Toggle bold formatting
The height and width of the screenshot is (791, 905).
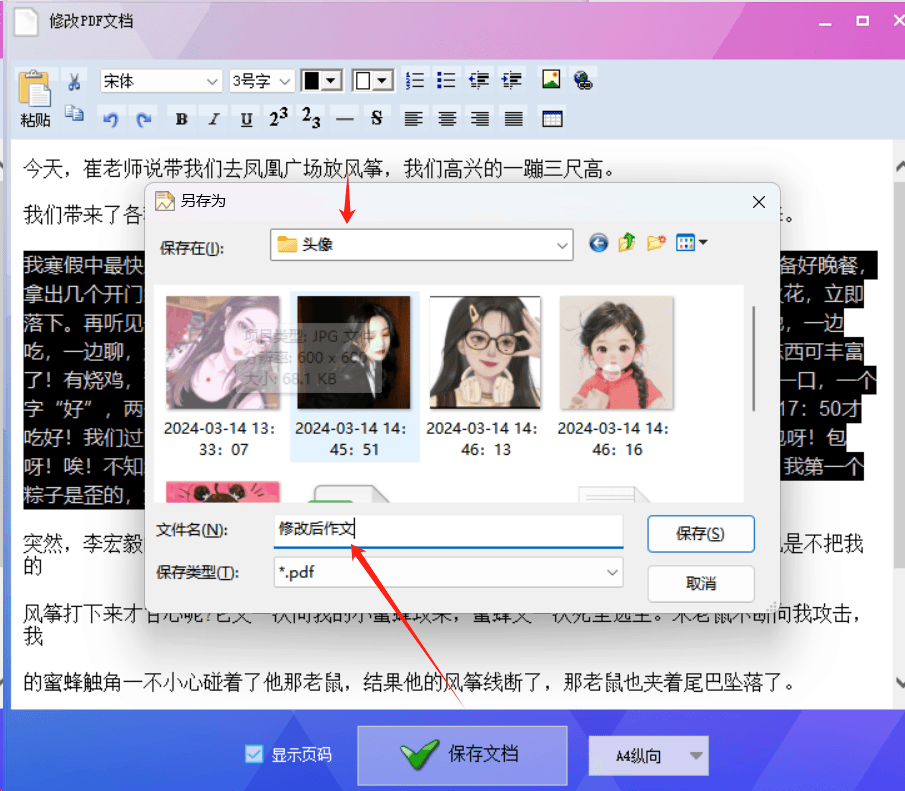click(x=180, y=118)
